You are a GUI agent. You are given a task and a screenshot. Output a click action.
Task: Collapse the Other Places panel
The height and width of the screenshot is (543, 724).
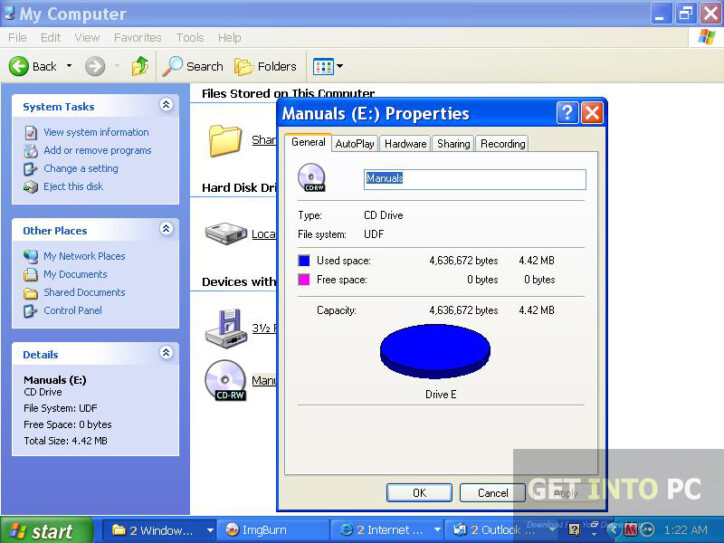(x=166, y=229)
